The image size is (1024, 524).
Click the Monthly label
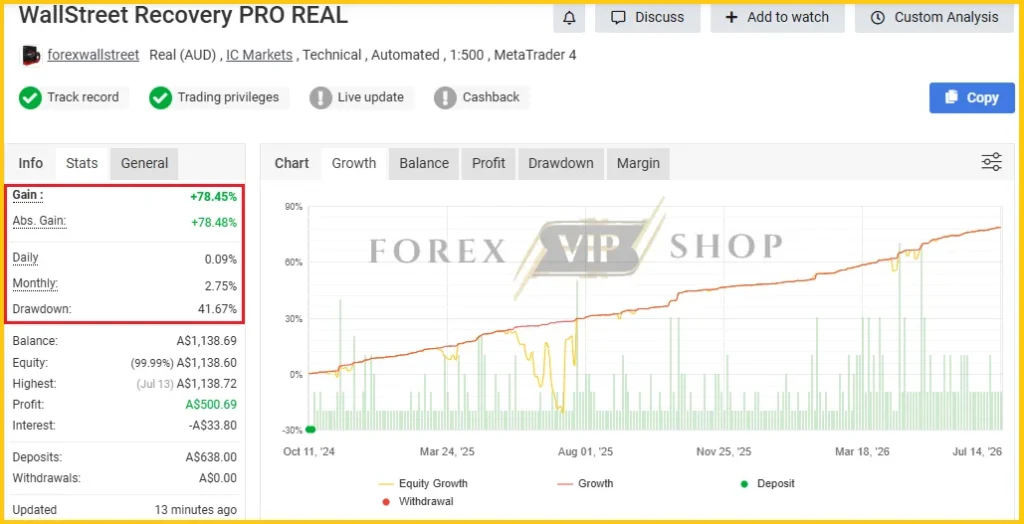[x=35, y=284]
